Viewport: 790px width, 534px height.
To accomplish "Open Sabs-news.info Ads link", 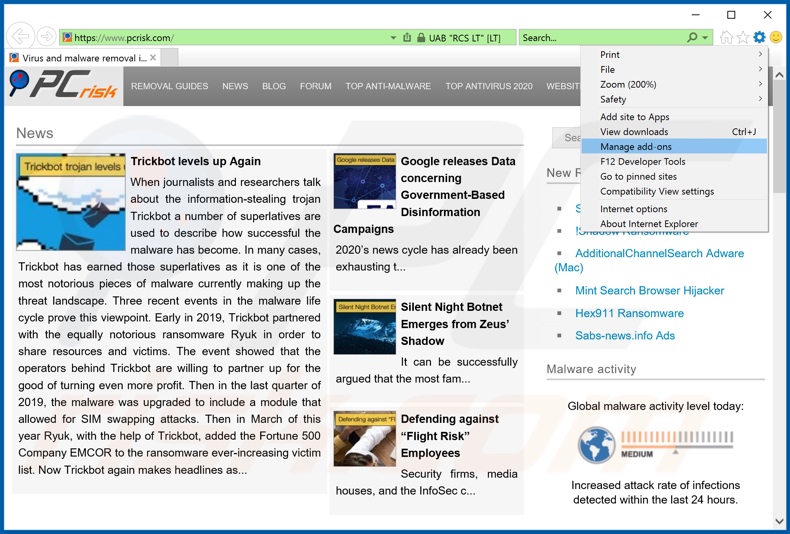I will click(625, 336).
